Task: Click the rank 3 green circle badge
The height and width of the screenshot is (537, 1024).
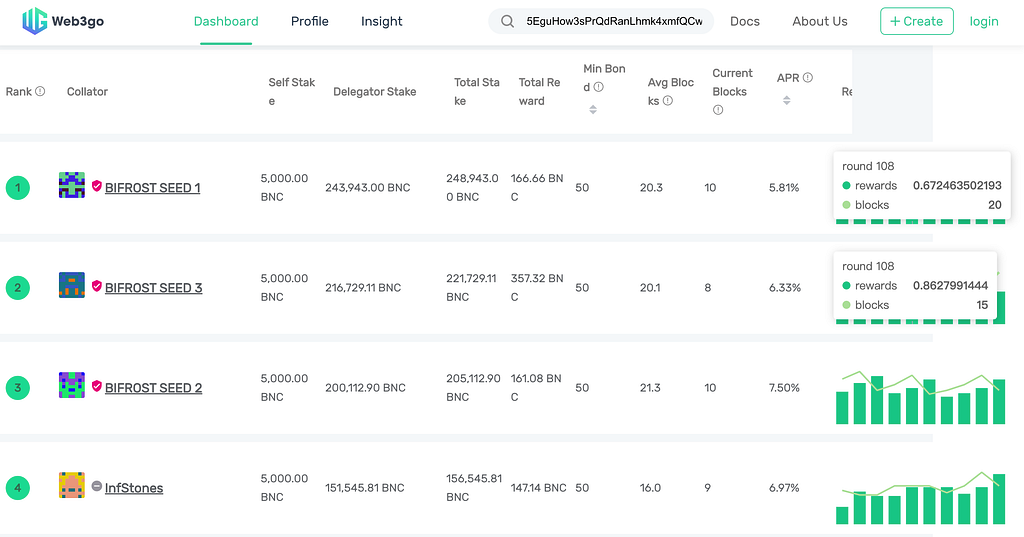Action: pos(18,388)
